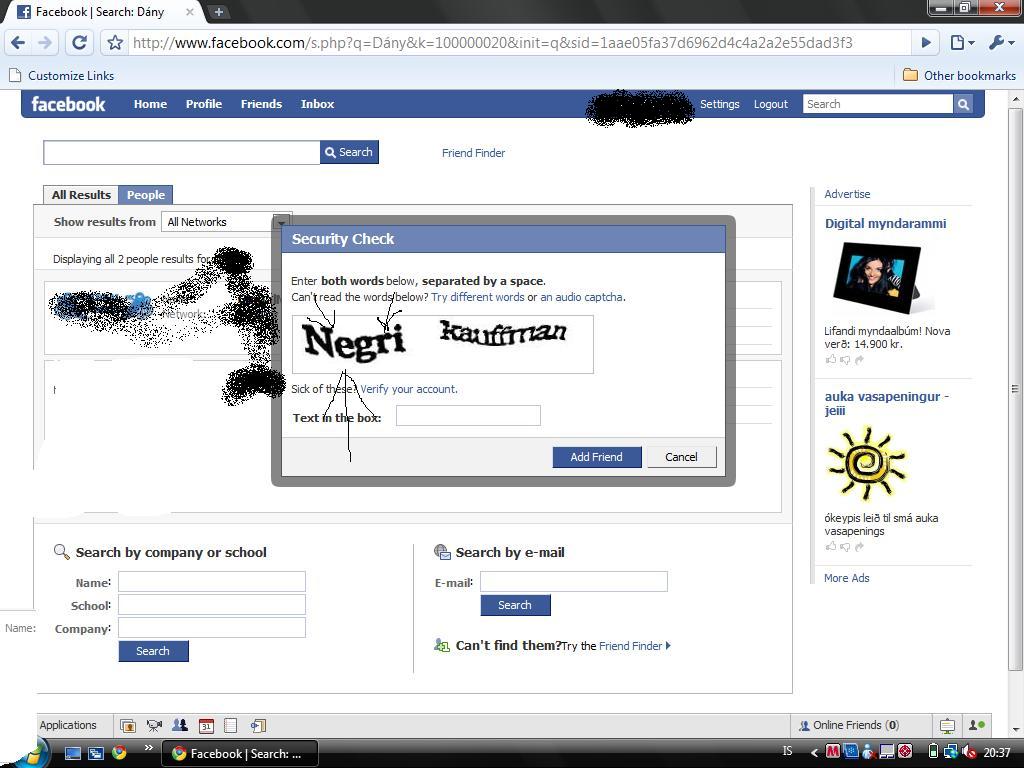This screenshot has width=1024, height=768.
Task: Click the Add Friend button
Action: pyautogui.click(x=596, y=457)
